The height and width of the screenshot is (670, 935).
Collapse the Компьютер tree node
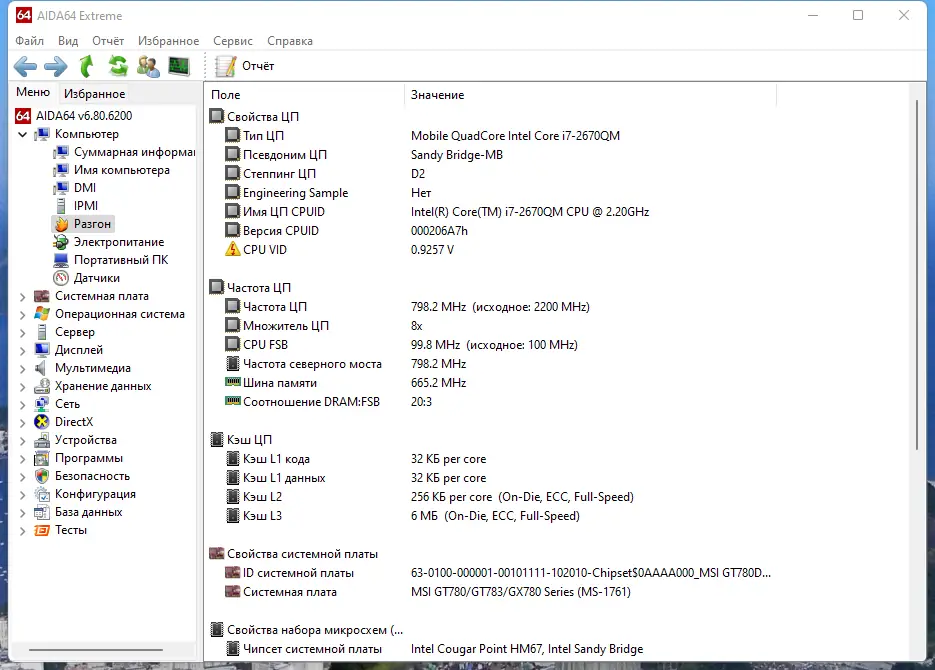[22, 134]
